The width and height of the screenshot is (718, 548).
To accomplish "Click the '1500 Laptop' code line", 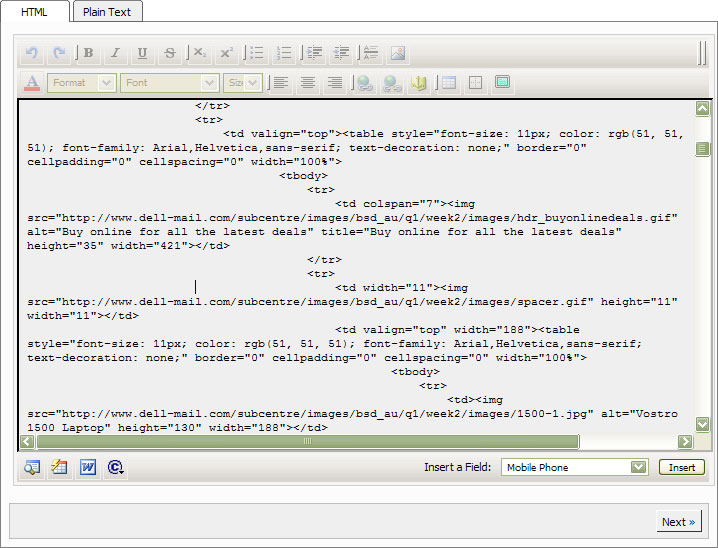I will tap(177, 428).
